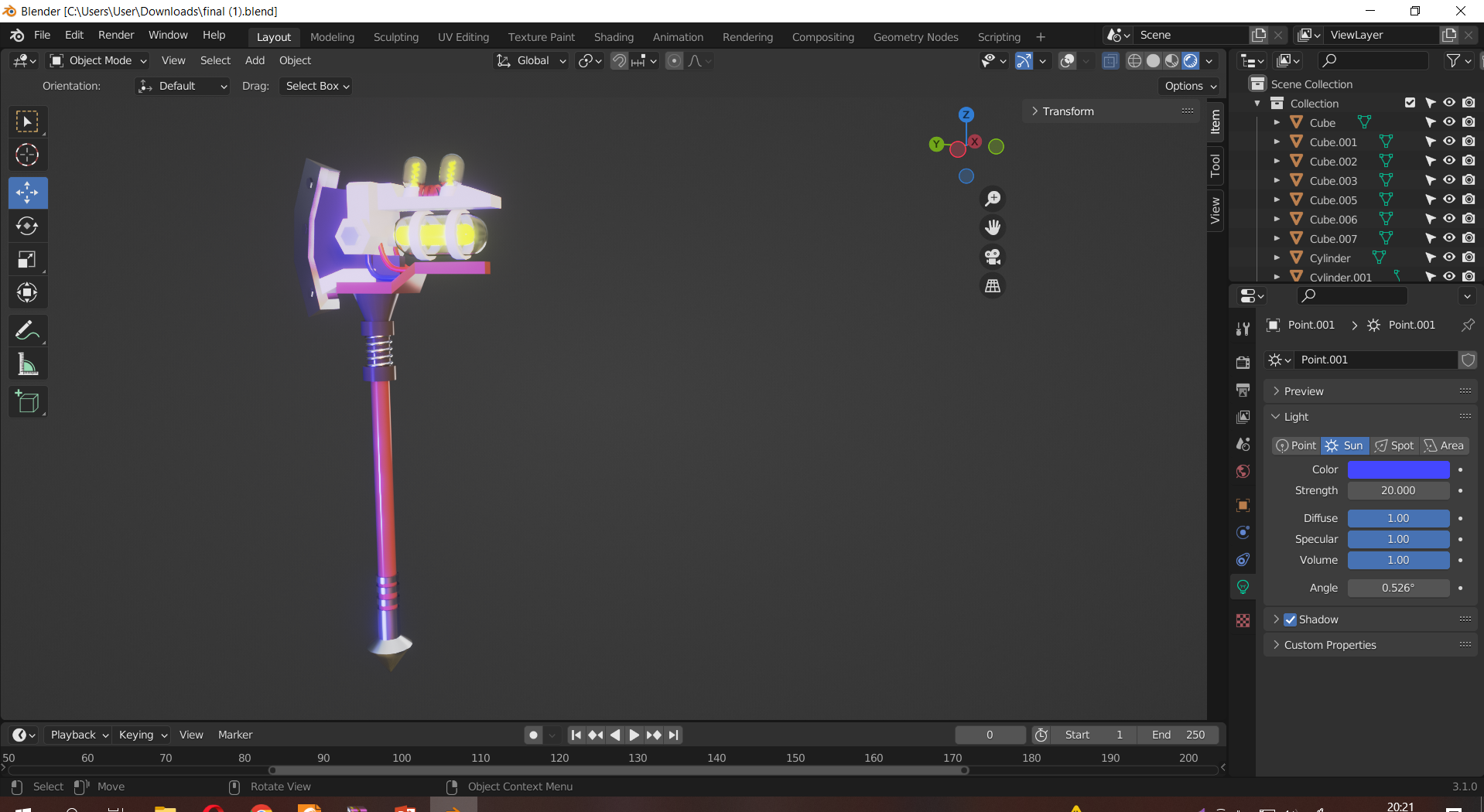
Task: Toggle Collection exclude checkbox
Action: pyautogui.click(x=1410, y=103)
